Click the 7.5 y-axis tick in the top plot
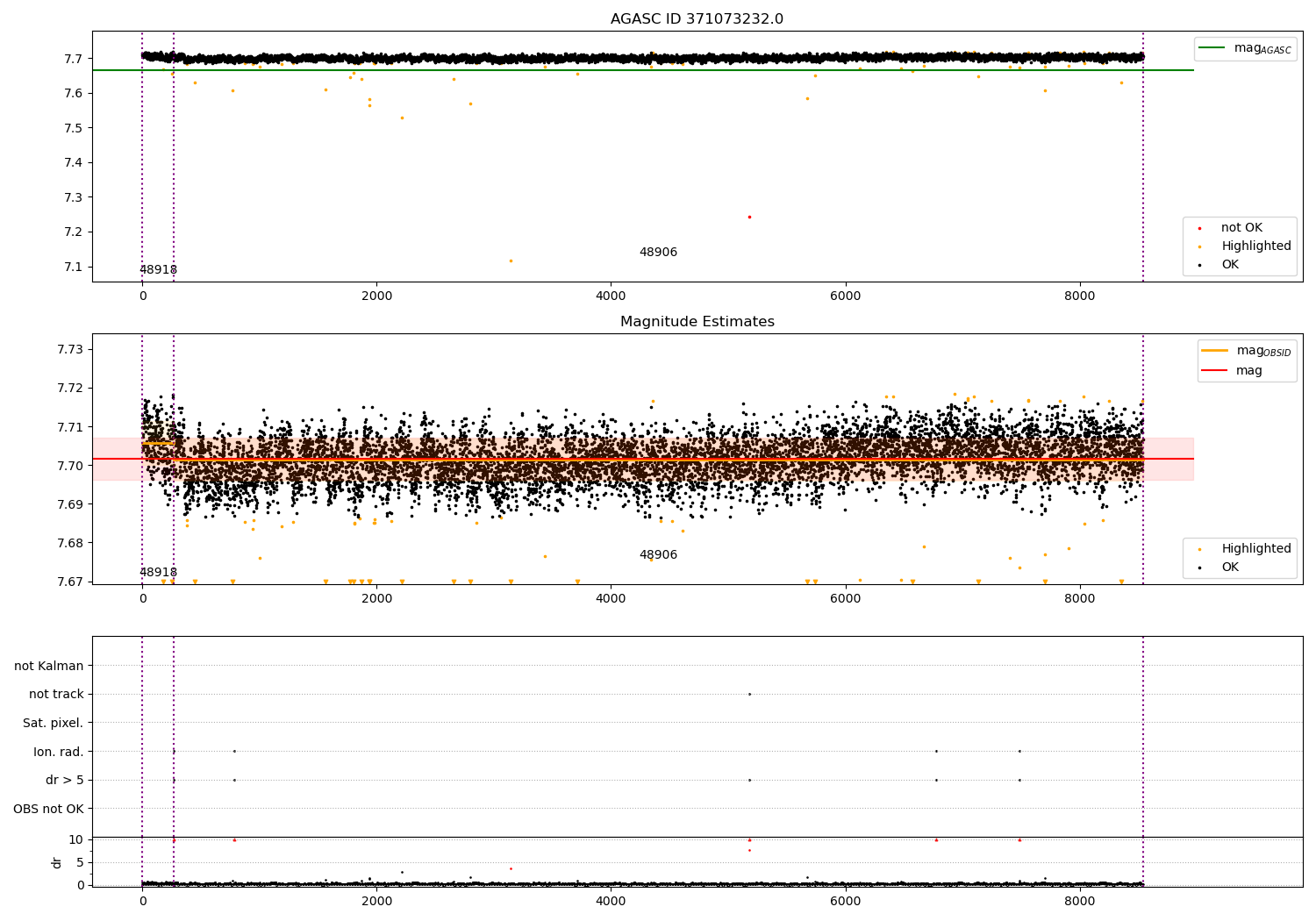 [x=74, y=128]
